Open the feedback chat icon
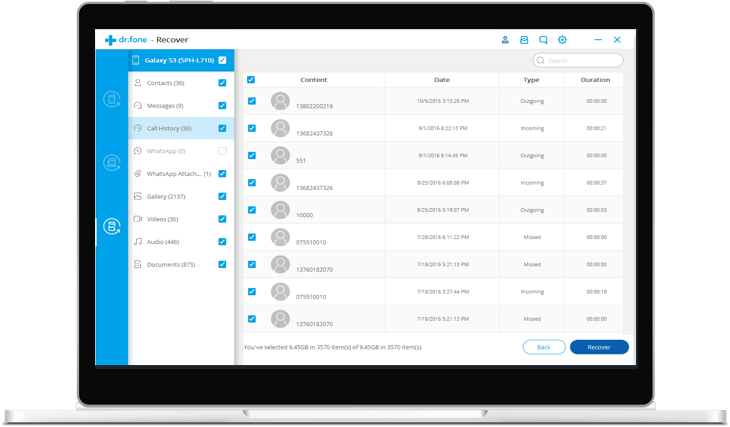 [543, 40]
